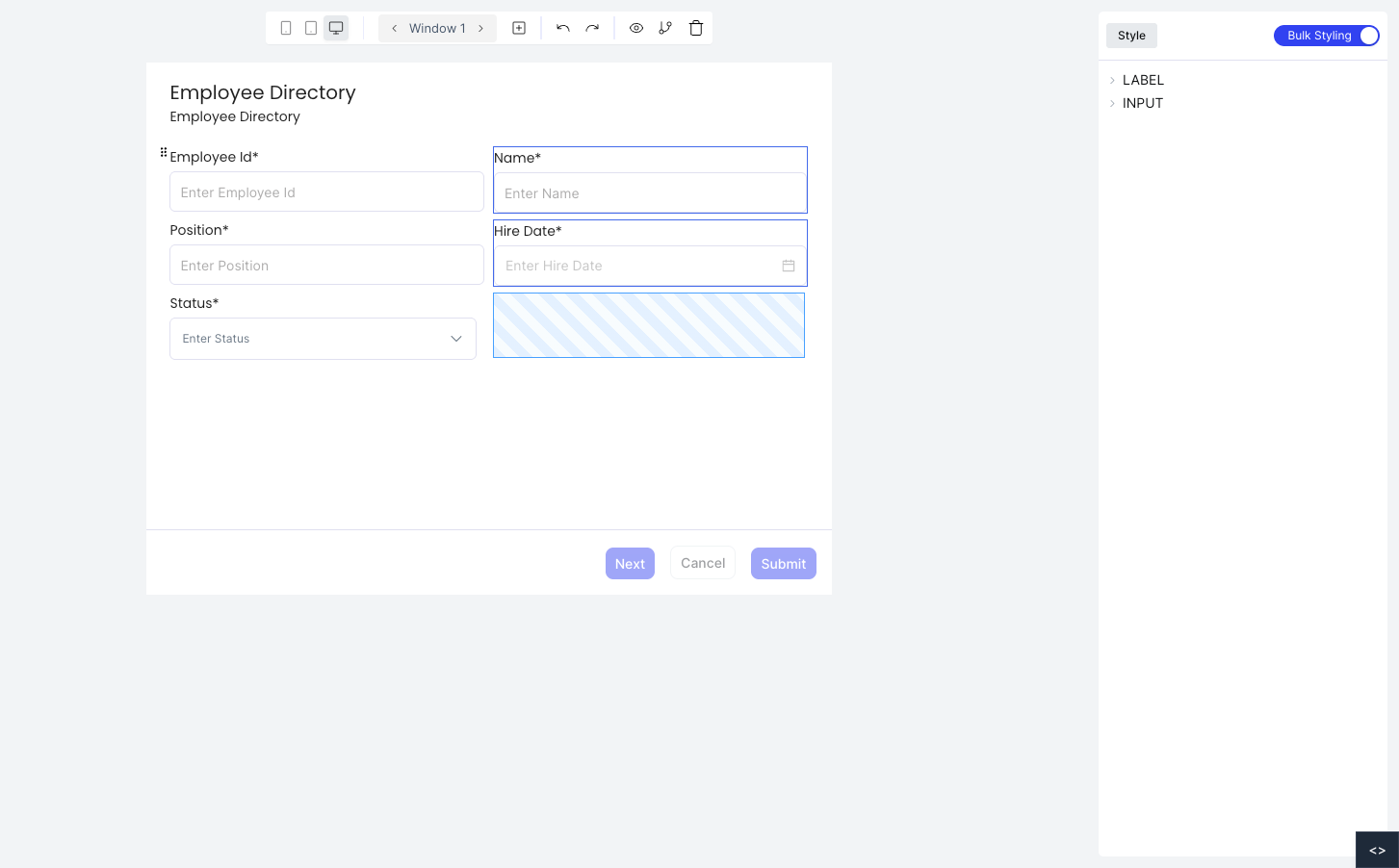Switch to the Style tab

[1131, 35]
